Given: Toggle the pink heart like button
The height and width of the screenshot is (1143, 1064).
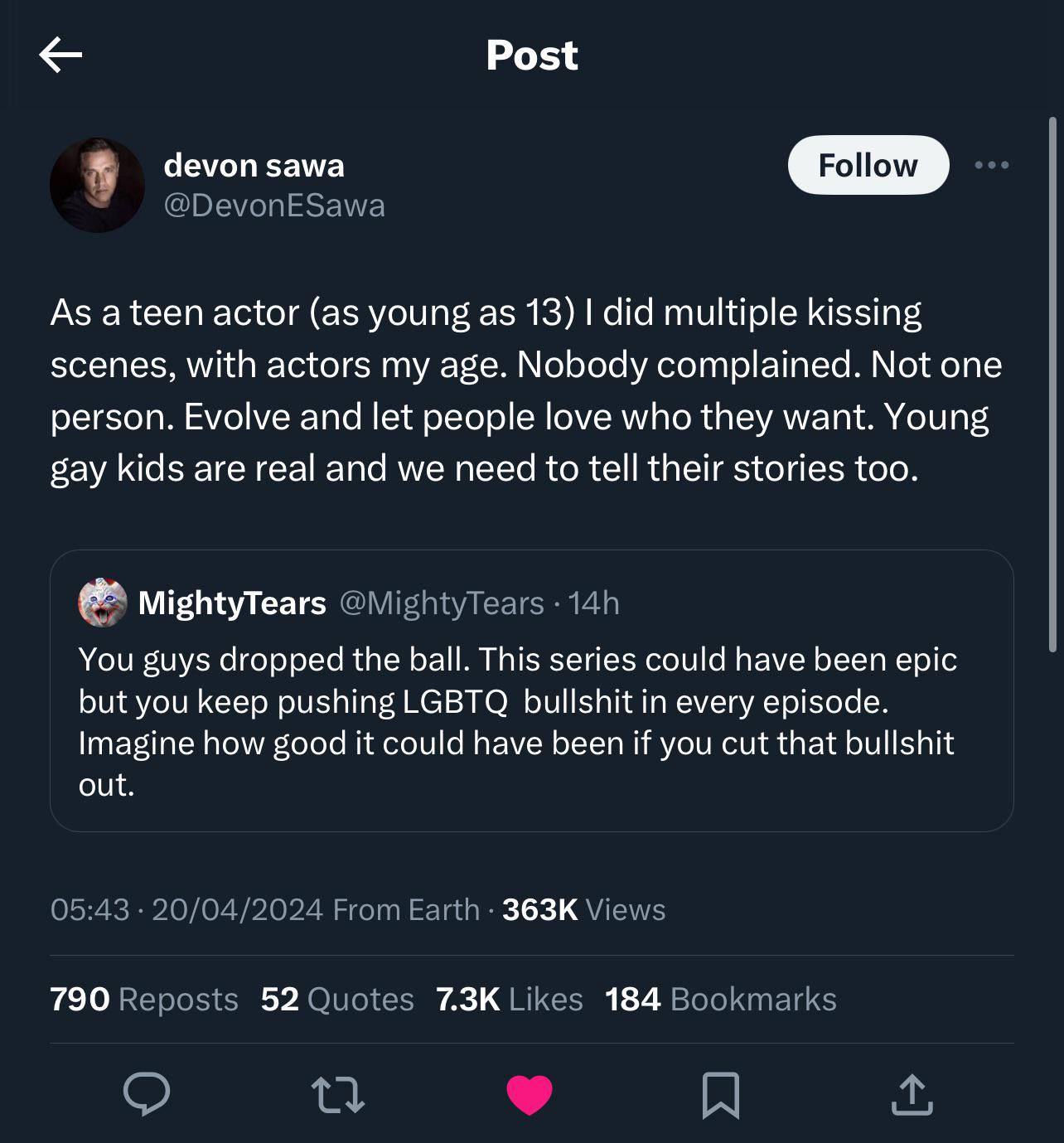Looking at the screenshot, I should pos(530,1094).
